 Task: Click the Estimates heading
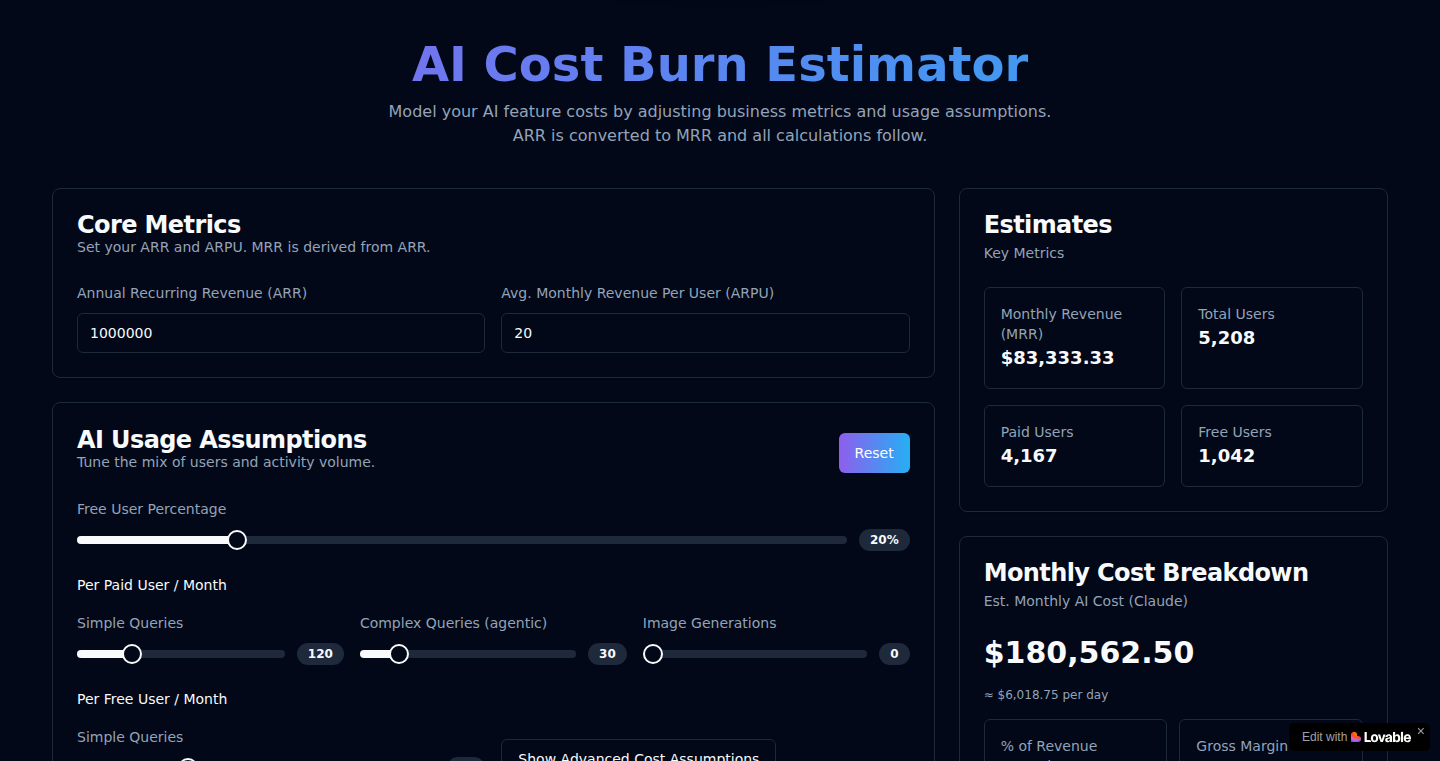[x=1048, y=224]
